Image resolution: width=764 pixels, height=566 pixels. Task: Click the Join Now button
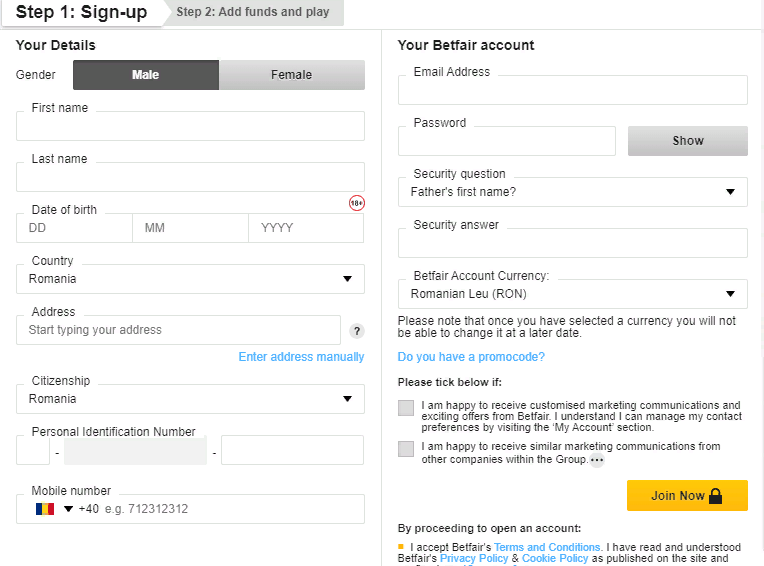687,495
